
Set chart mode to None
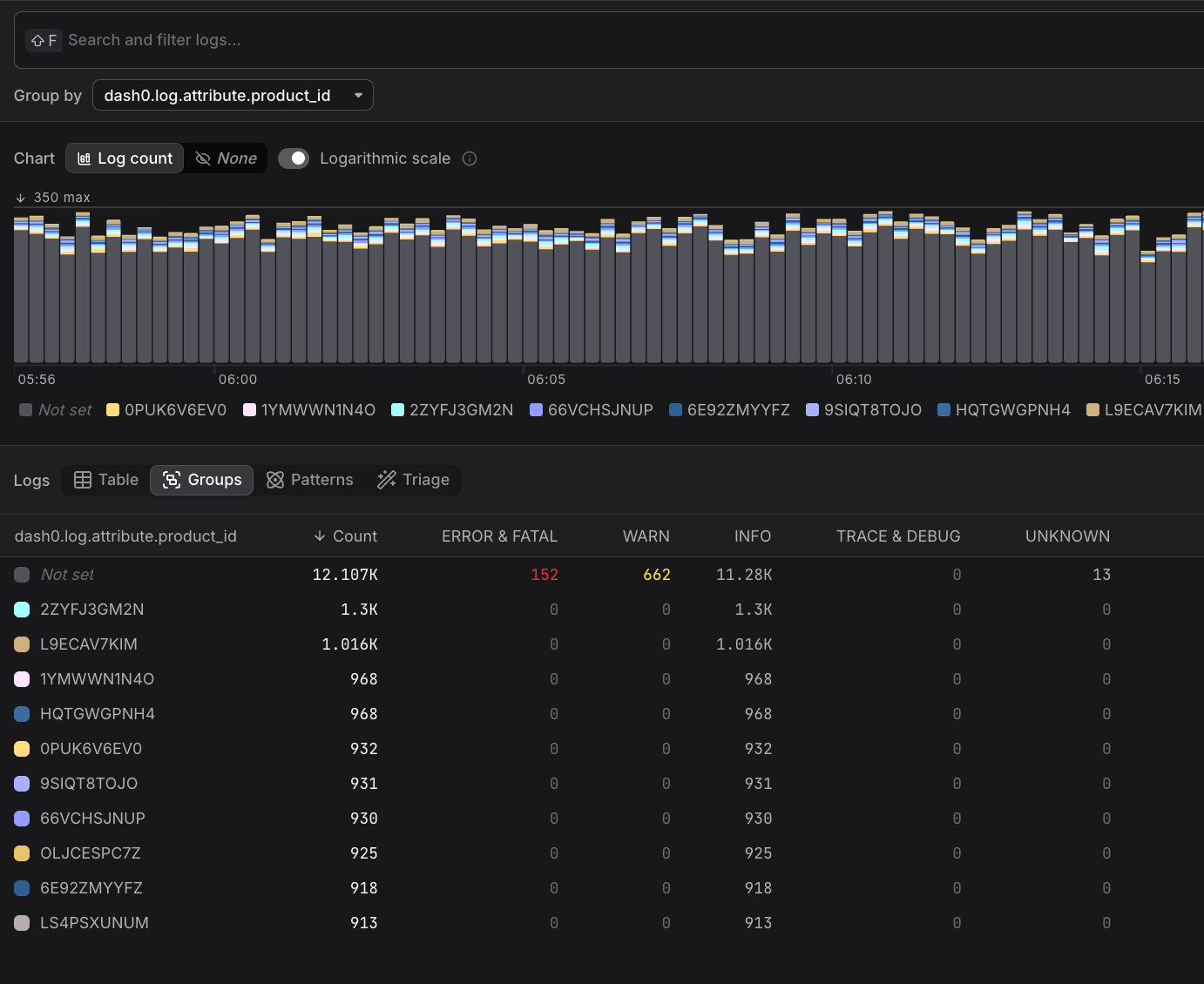tap(227, 158)
